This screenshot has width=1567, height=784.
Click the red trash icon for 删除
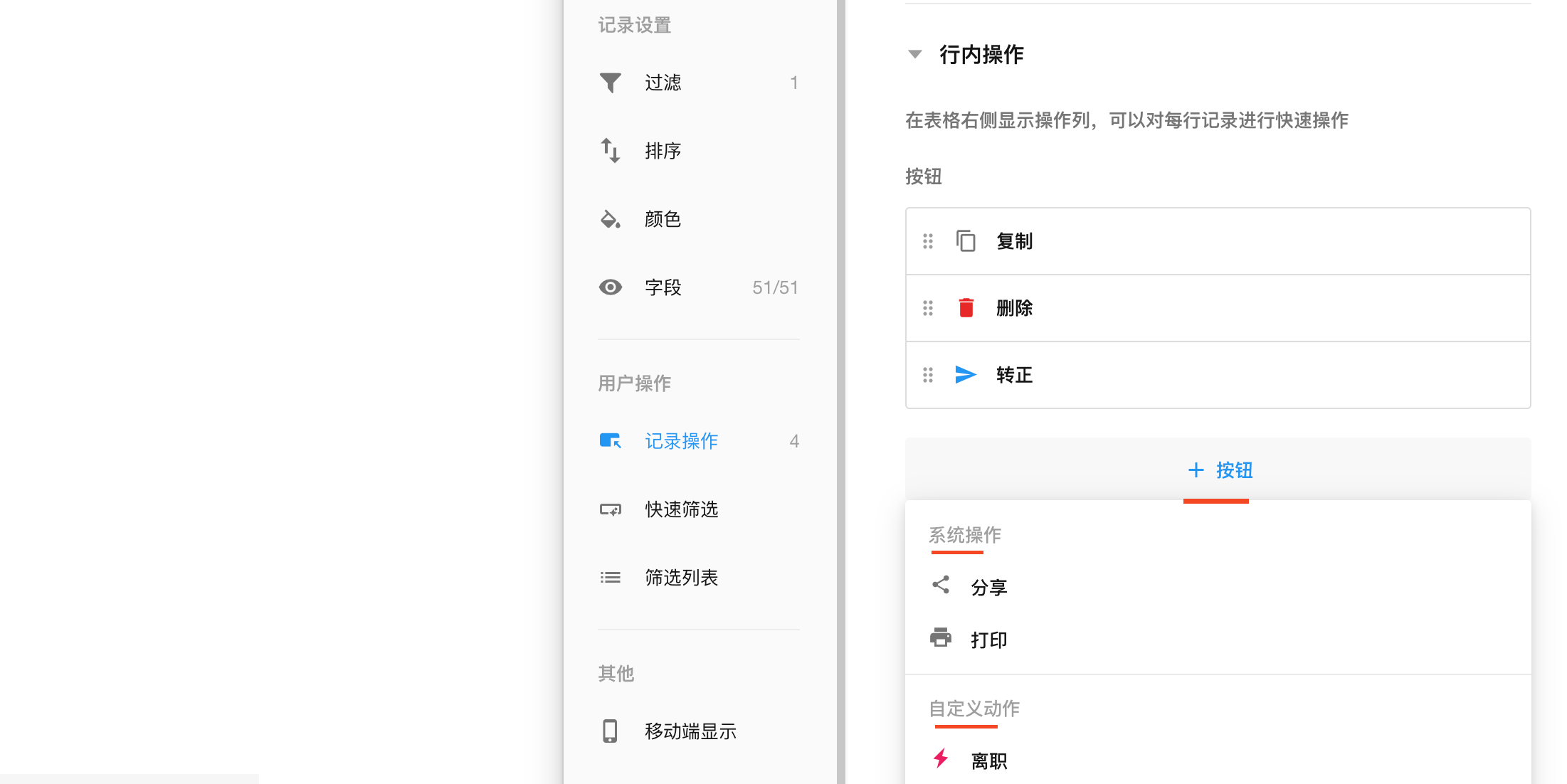pos(966,308)
